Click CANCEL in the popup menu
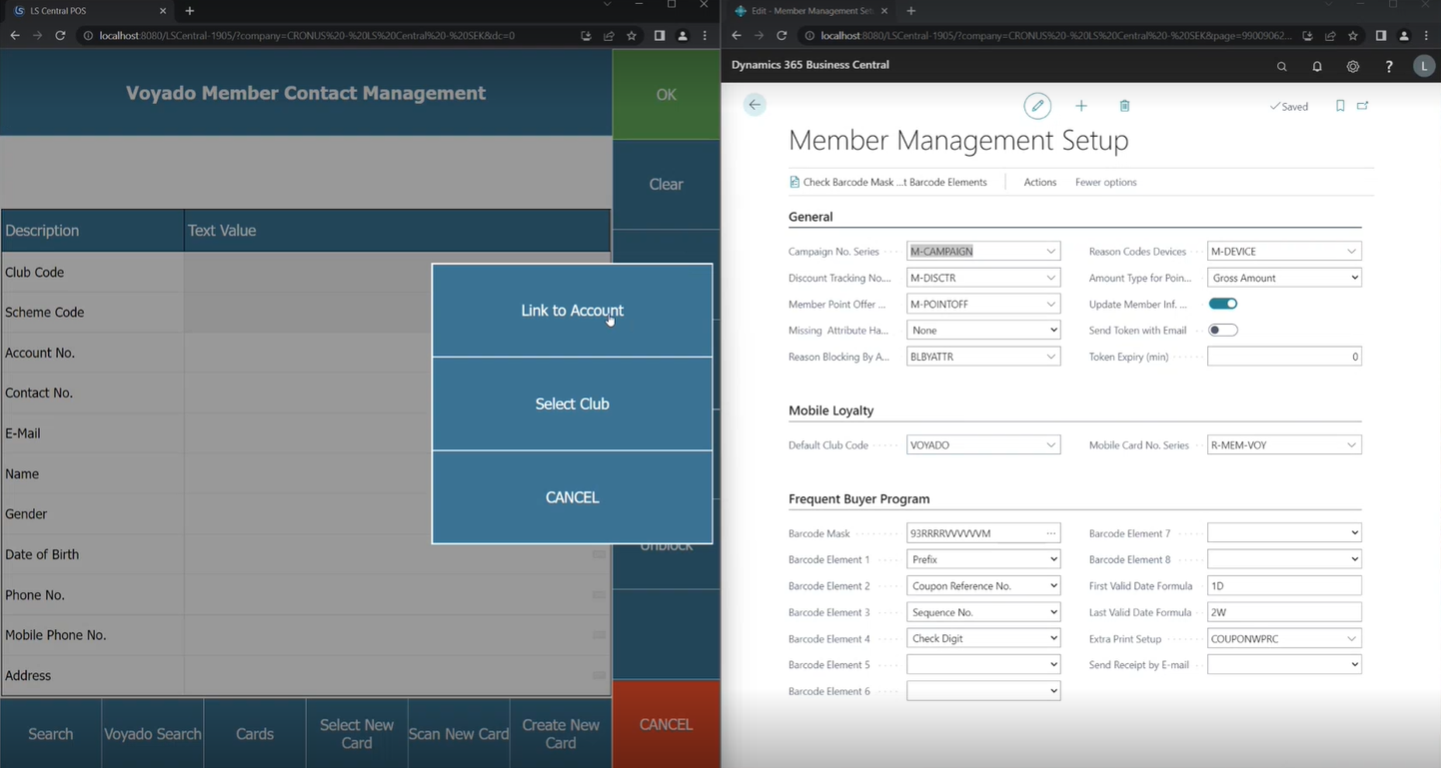The height and width of the screenshot is (768, 1441). coord(572,497)
